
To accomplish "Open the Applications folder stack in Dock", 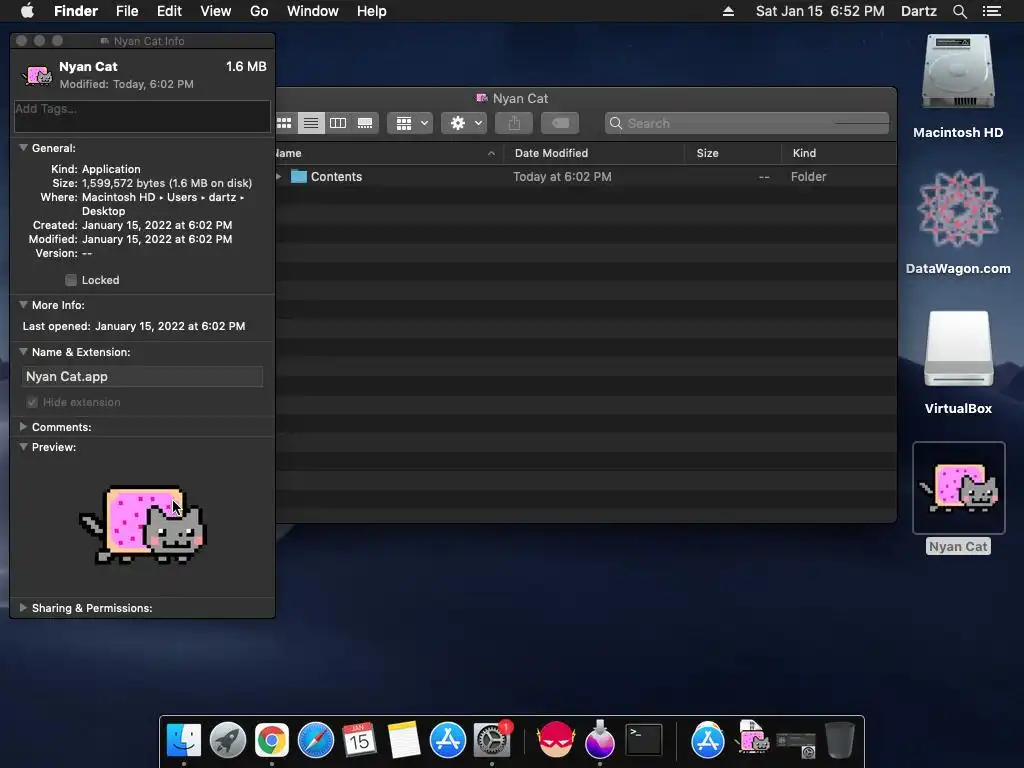I will (708, 740).
